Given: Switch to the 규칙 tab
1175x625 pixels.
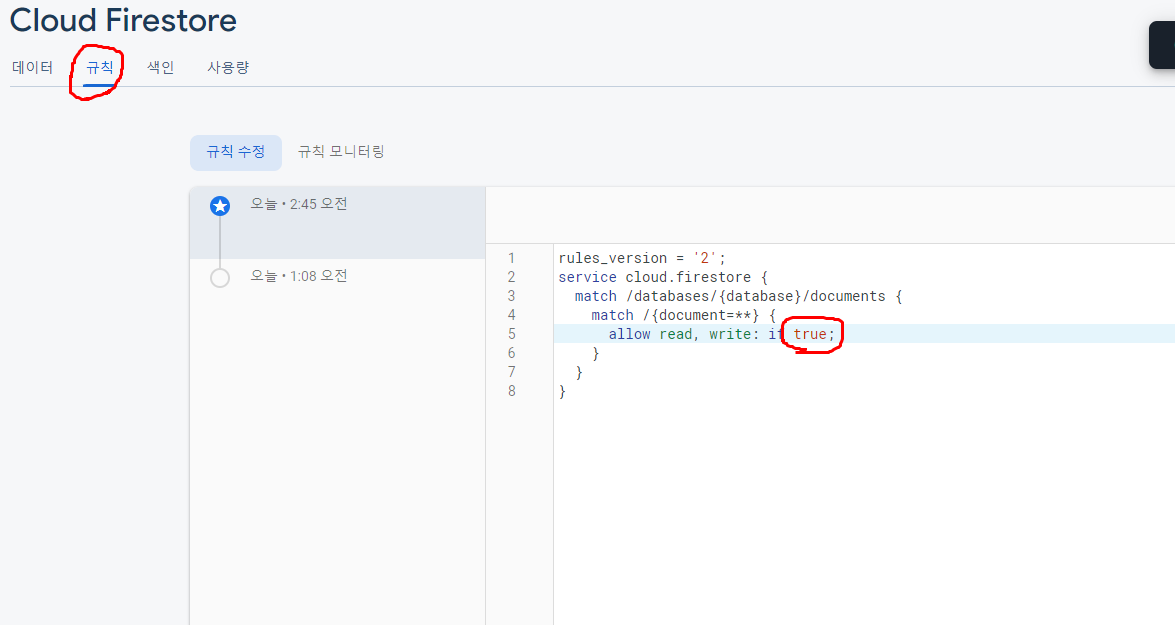Looking at the screenshot, I should click(99, 67).
